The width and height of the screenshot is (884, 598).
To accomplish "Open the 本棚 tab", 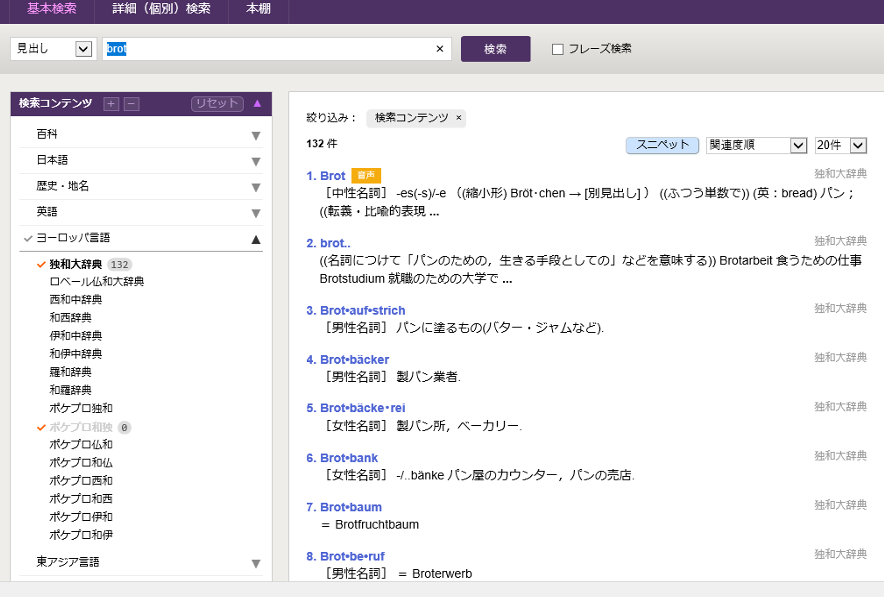I will (x=258, y=8).
